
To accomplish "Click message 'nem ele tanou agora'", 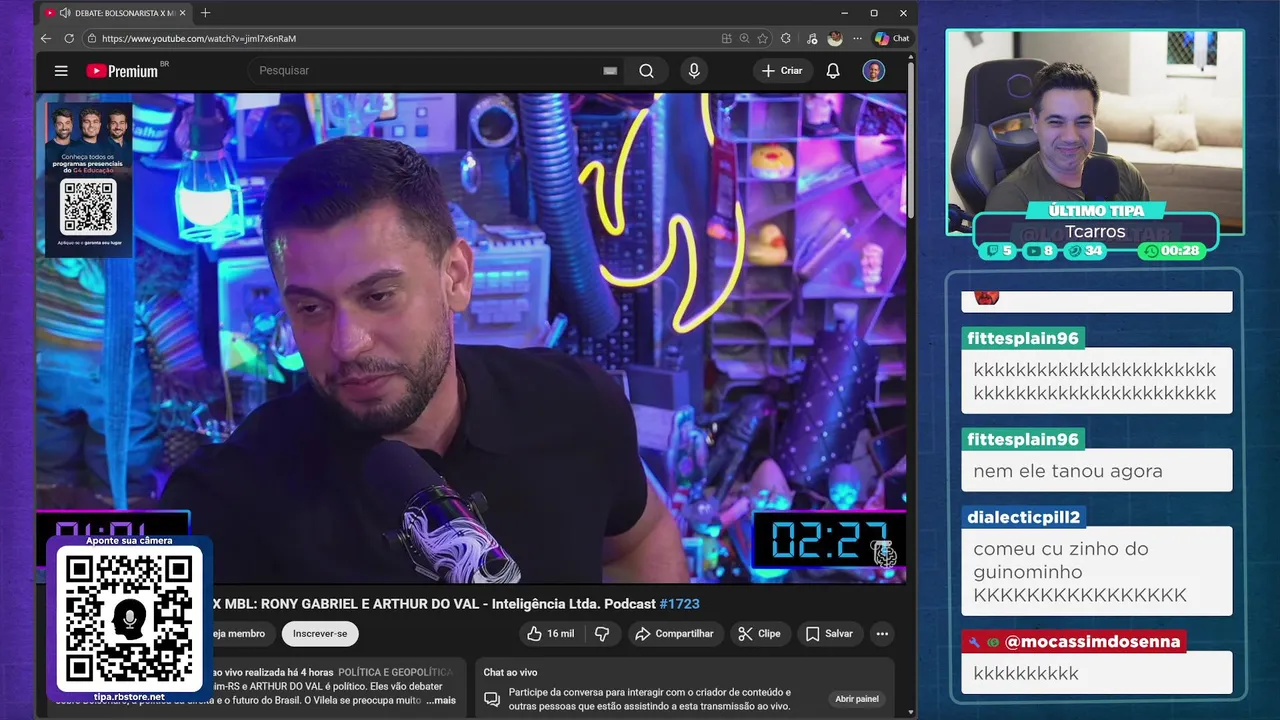I will click(1068, 471).
